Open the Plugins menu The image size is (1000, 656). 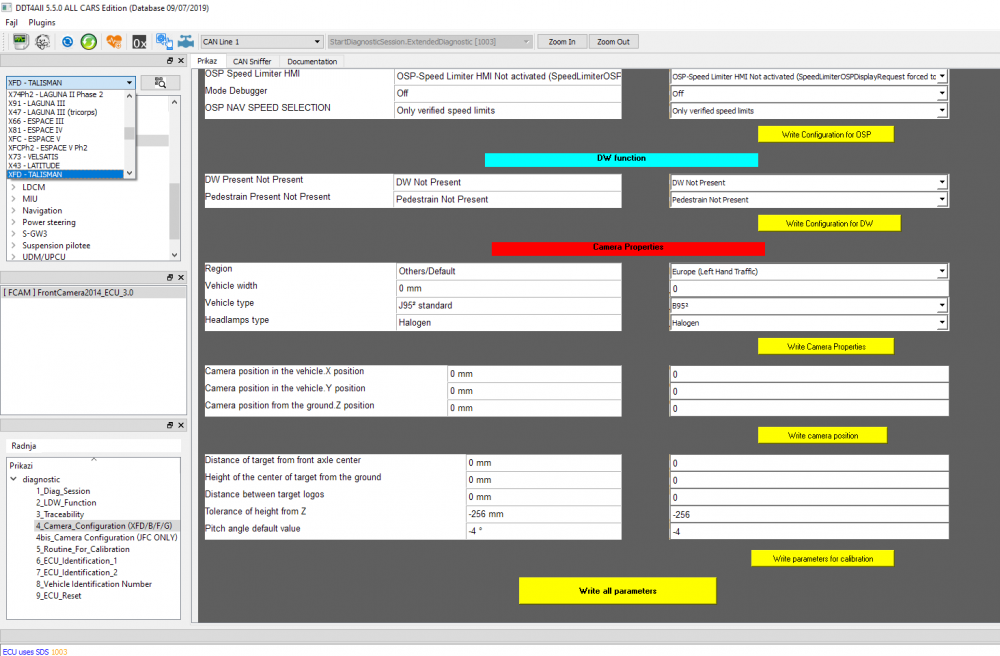(x=42, y=22)
